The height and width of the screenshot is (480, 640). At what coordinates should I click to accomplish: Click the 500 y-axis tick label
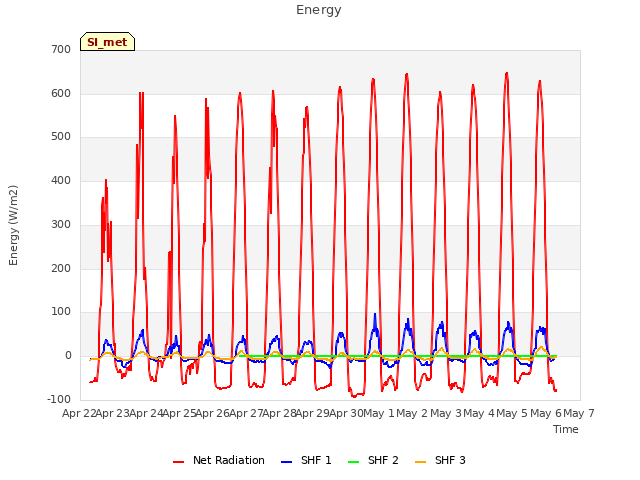(61, 137)
